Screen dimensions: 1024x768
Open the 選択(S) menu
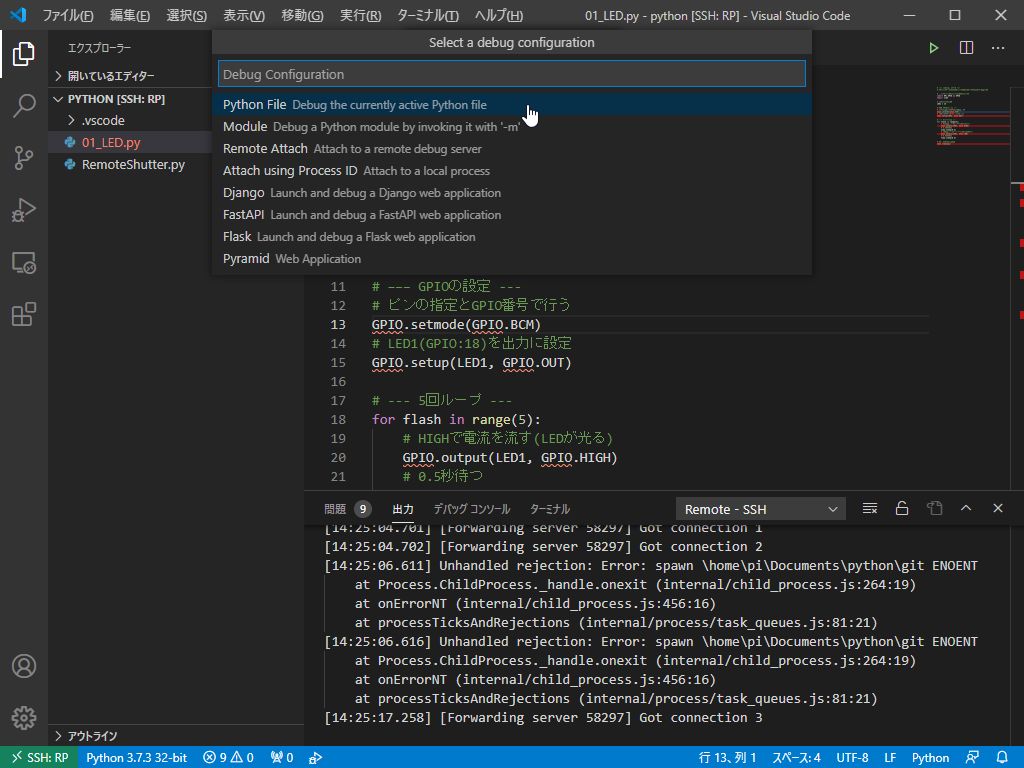pos(186,15)
